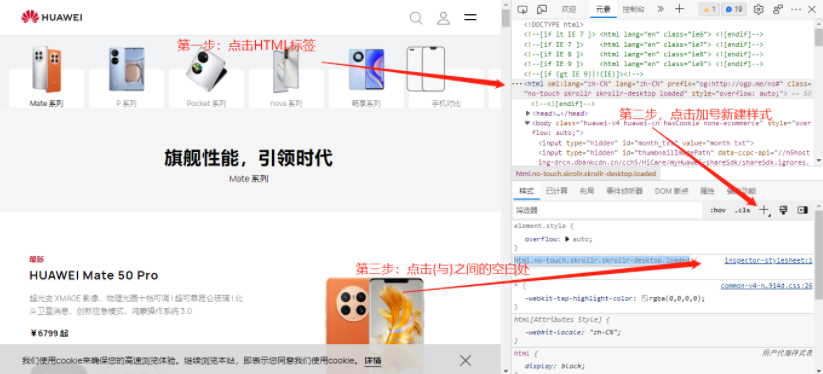The height and width of the screenshot is (374, 823).
Task: Open the search icon on Huawei page
Action: pos(416,18)
